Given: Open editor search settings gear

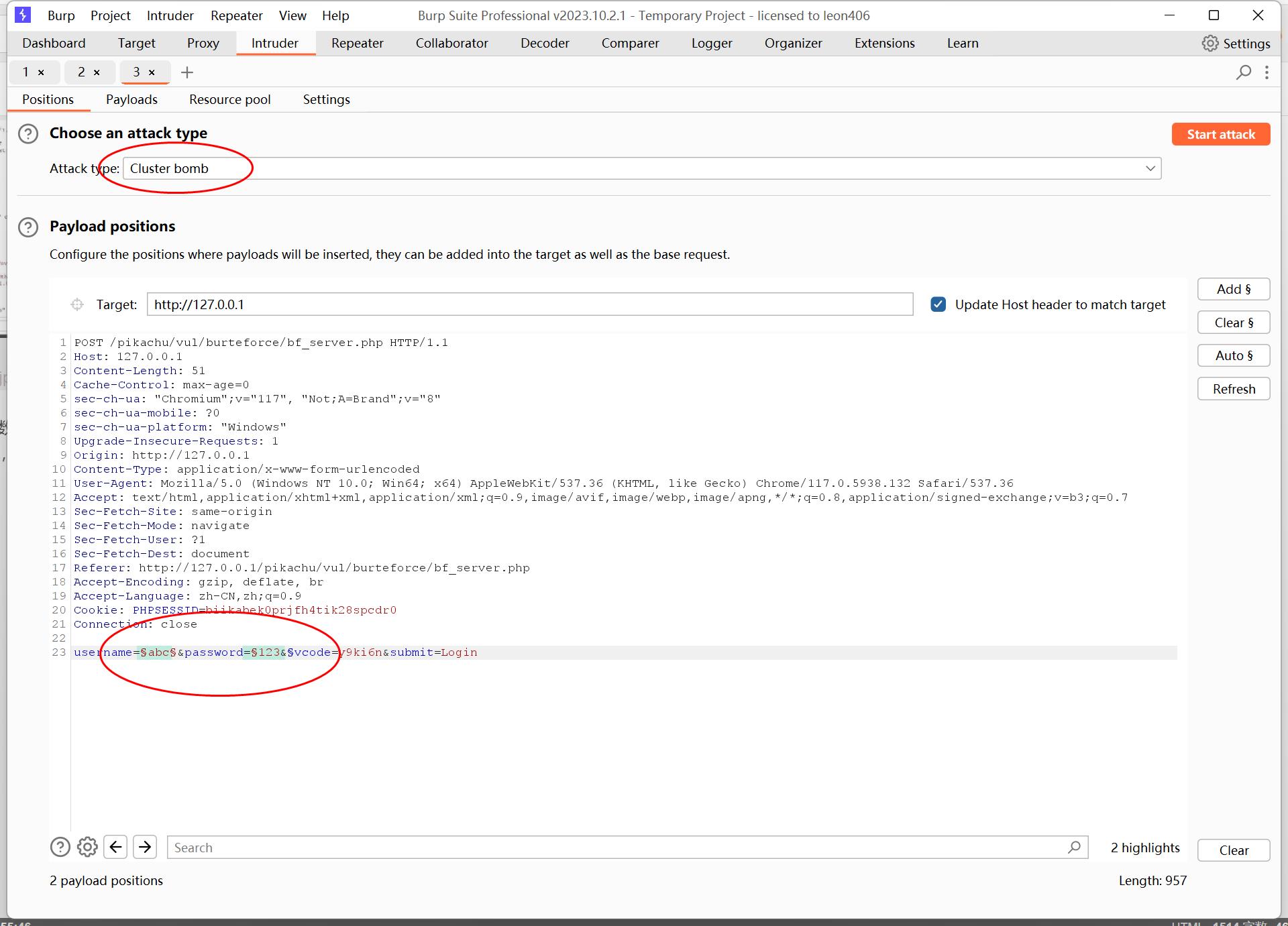Looking at the screenshot, I should [x=87, y=848].
